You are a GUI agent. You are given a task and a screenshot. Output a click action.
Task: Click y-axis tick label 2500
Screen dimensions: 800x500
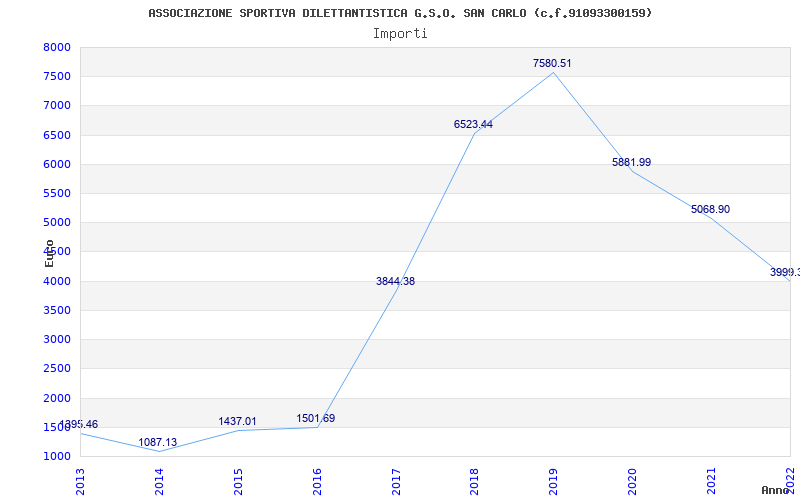tap(57, 368)
